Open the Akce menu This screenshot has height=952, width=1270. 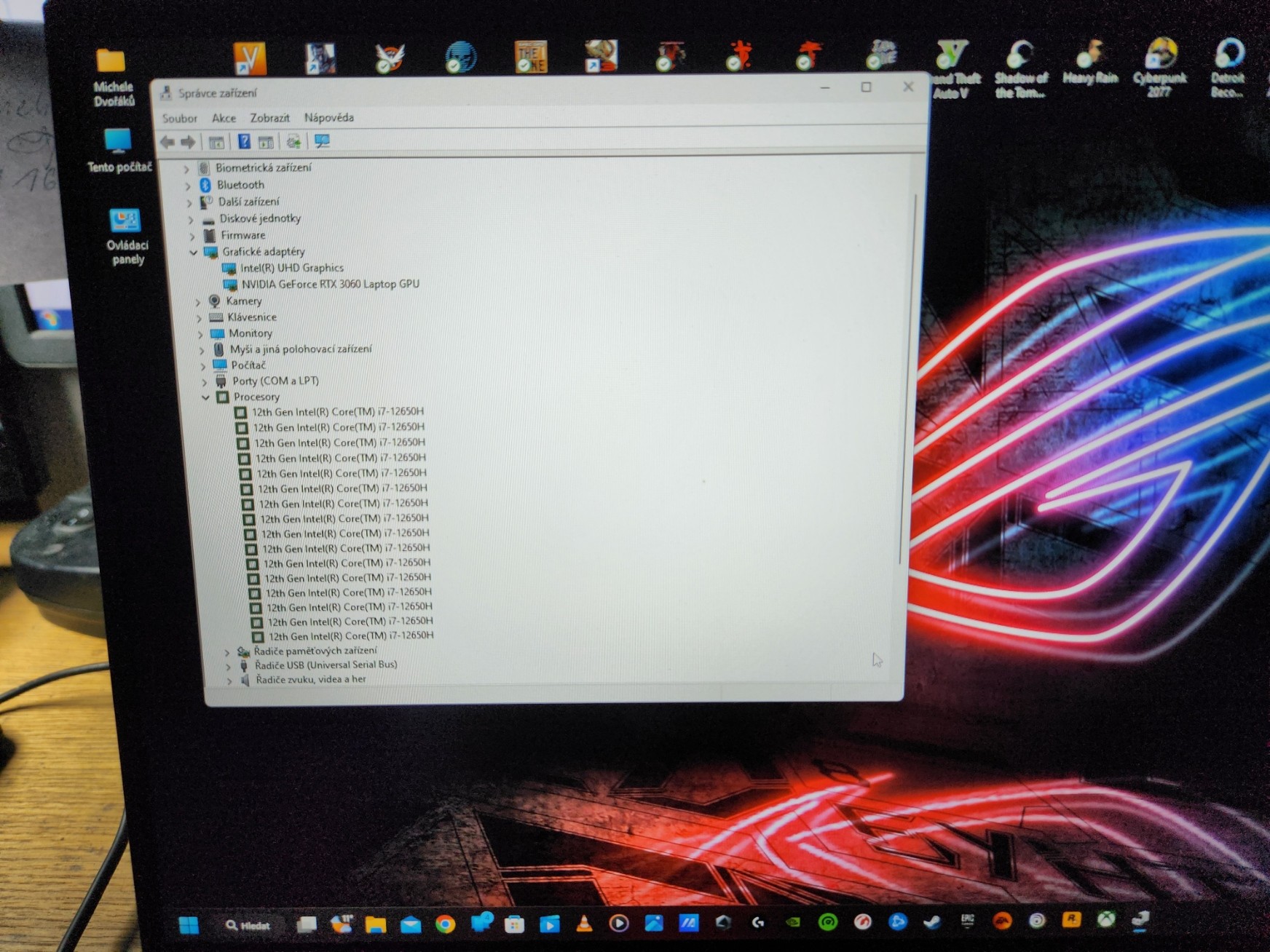pos(224,118)
